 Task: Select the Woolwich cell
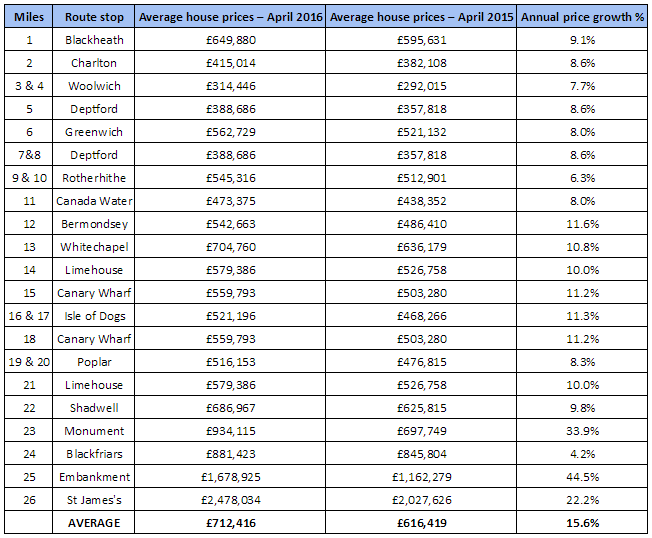click(x=94, y=86)
